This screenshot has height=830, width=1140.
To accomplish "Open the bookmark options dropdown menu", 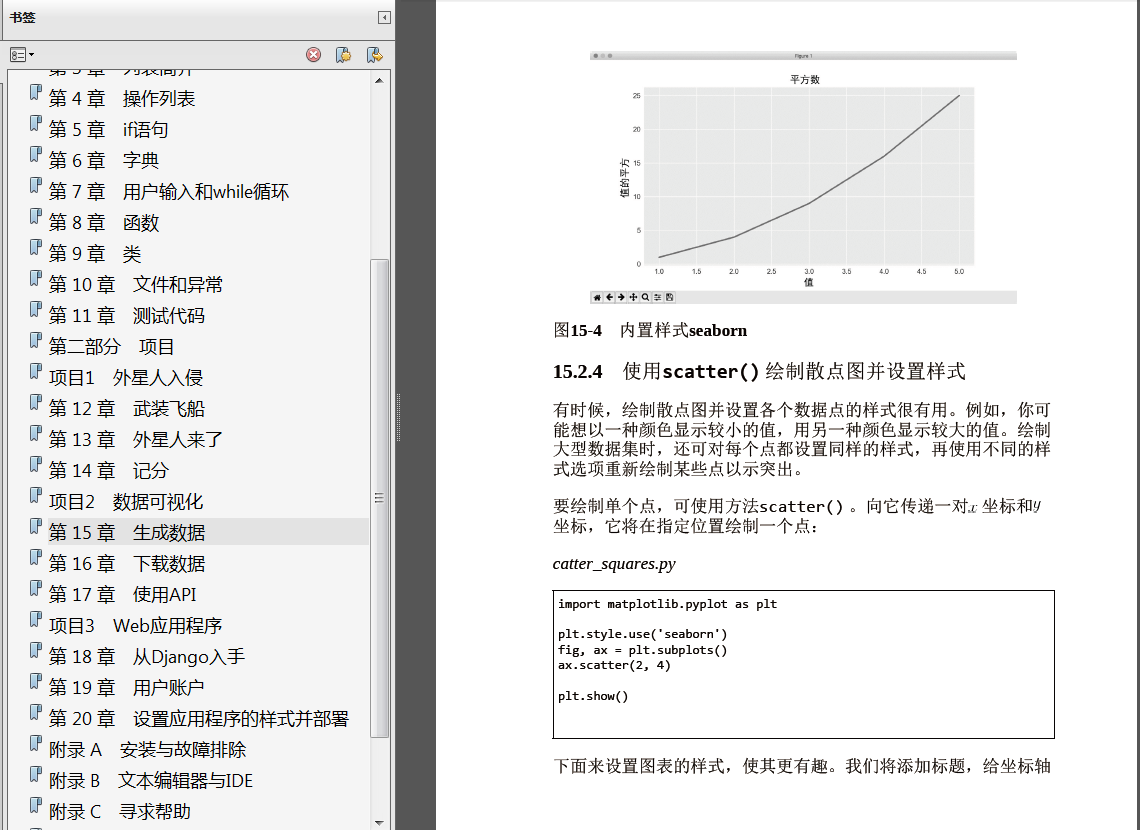I will [22, 55].
